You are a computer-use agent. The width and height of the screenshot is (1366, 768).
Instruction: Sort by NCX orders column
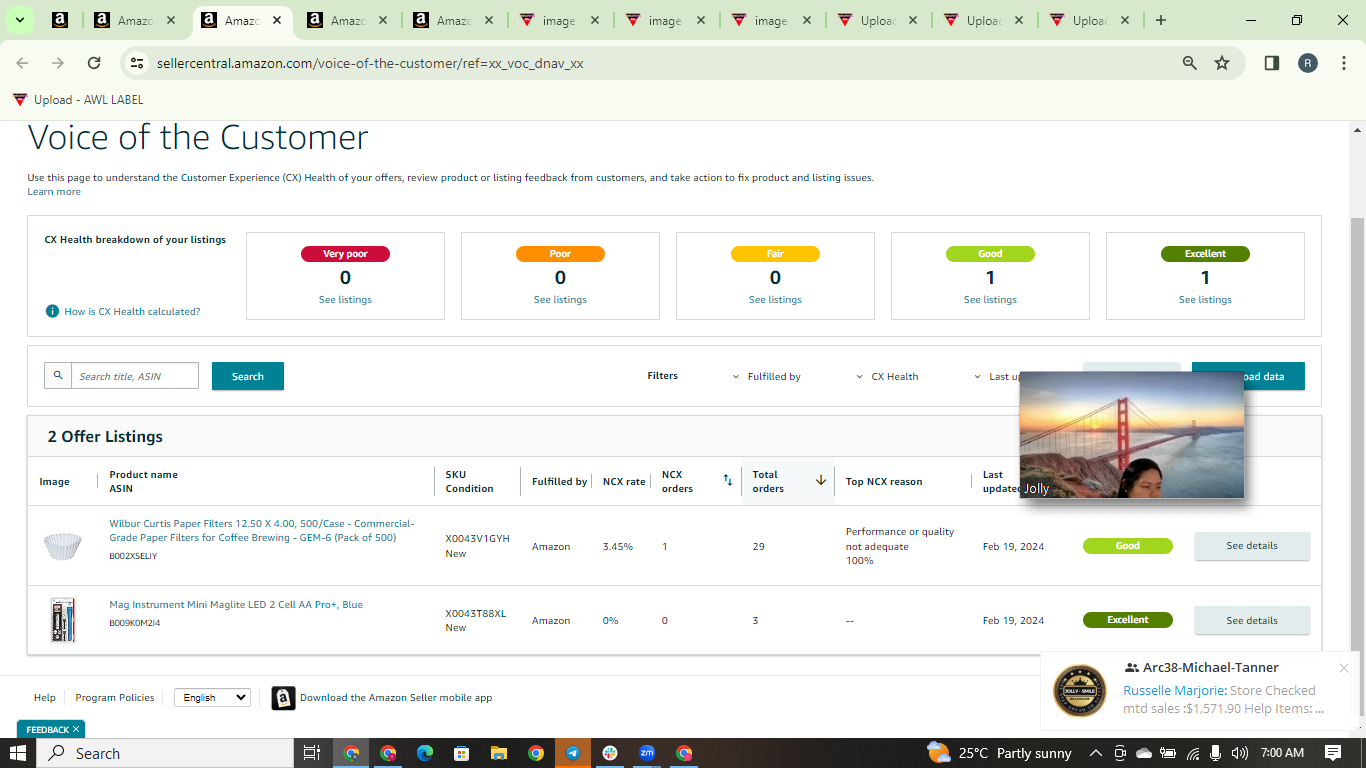(728, 481)
